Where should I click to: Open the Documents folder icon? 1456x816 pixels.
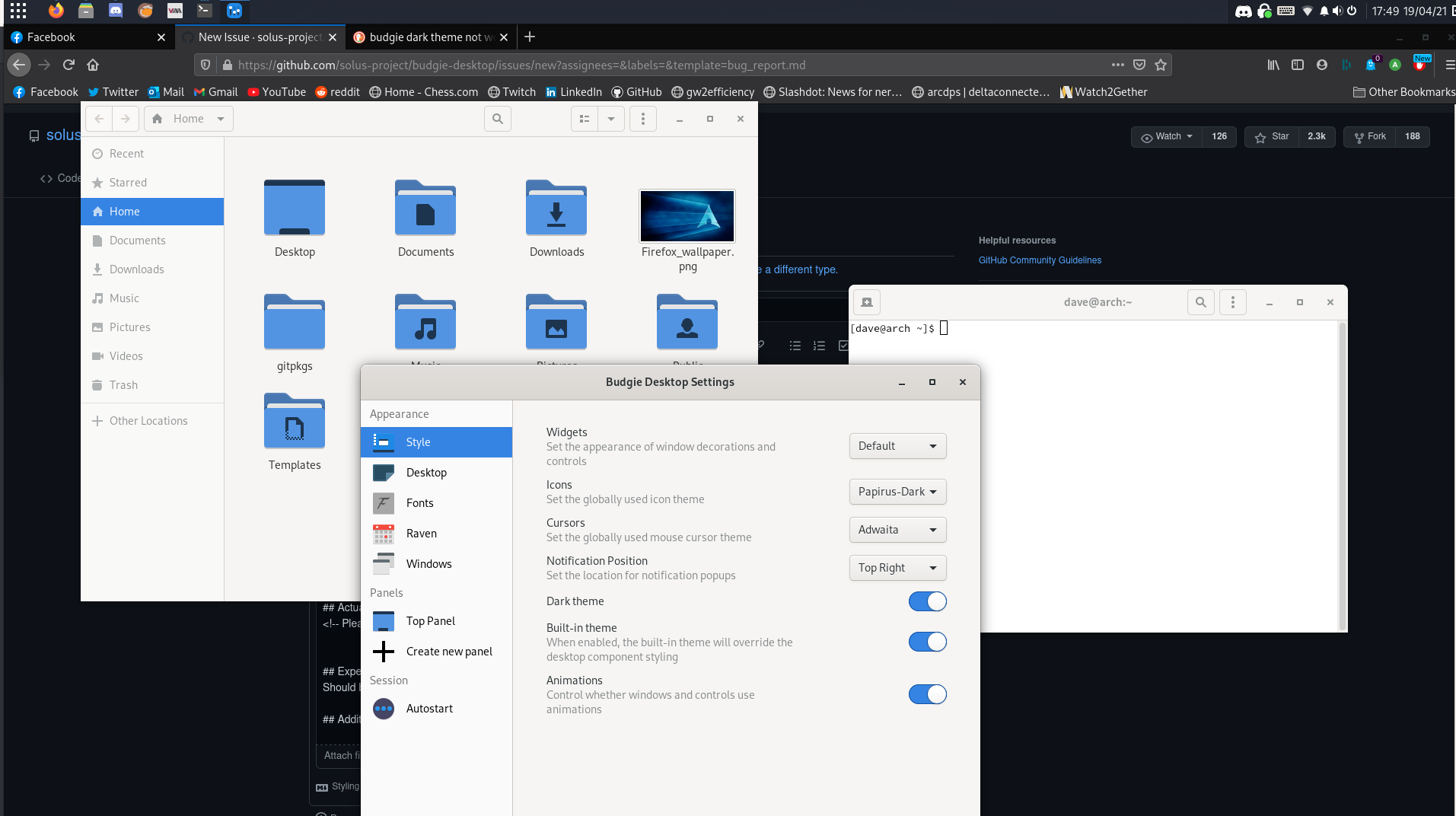425,208
